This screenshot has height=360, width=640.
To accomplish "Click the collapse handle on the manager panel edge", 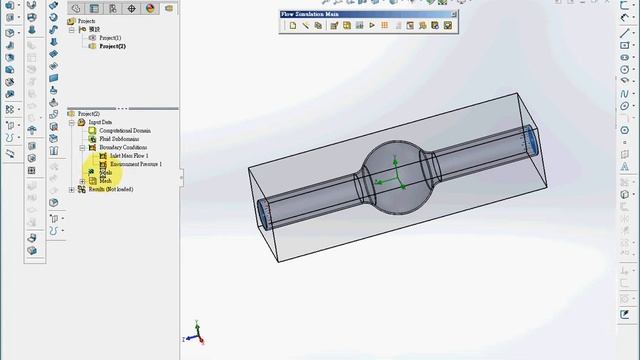I will [x=181, y=178].
